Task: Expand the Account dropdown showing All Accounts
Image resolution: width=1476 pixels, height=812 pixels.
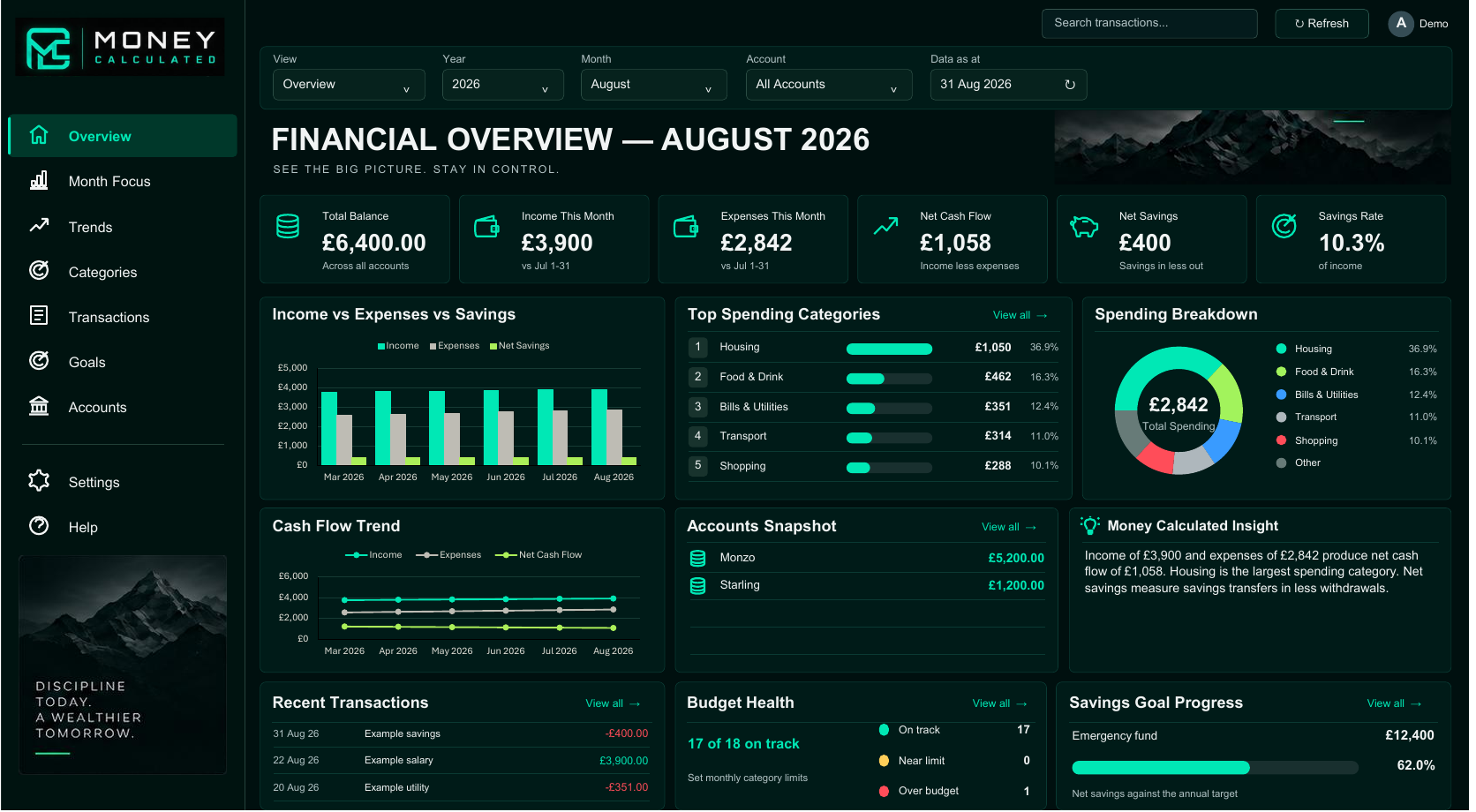Action: [x=829, y=85]
